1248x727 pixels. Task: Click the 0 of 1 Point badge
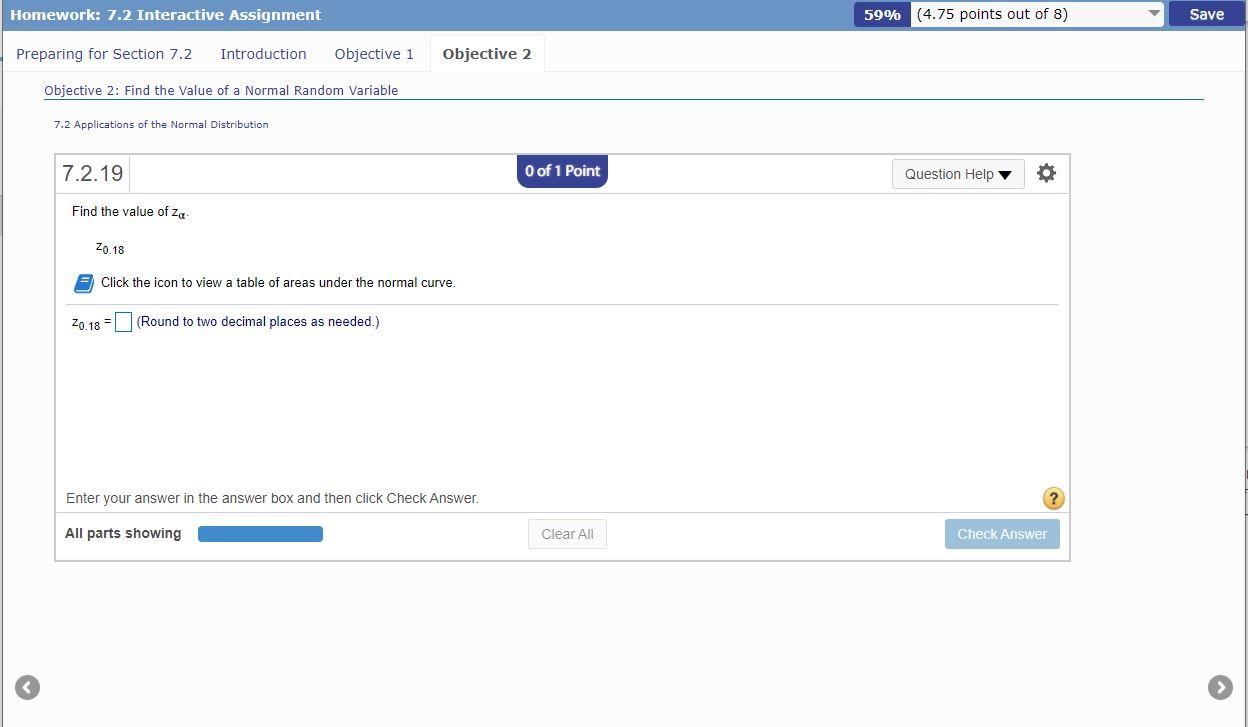pyautogui.click(x=562, y=170)
